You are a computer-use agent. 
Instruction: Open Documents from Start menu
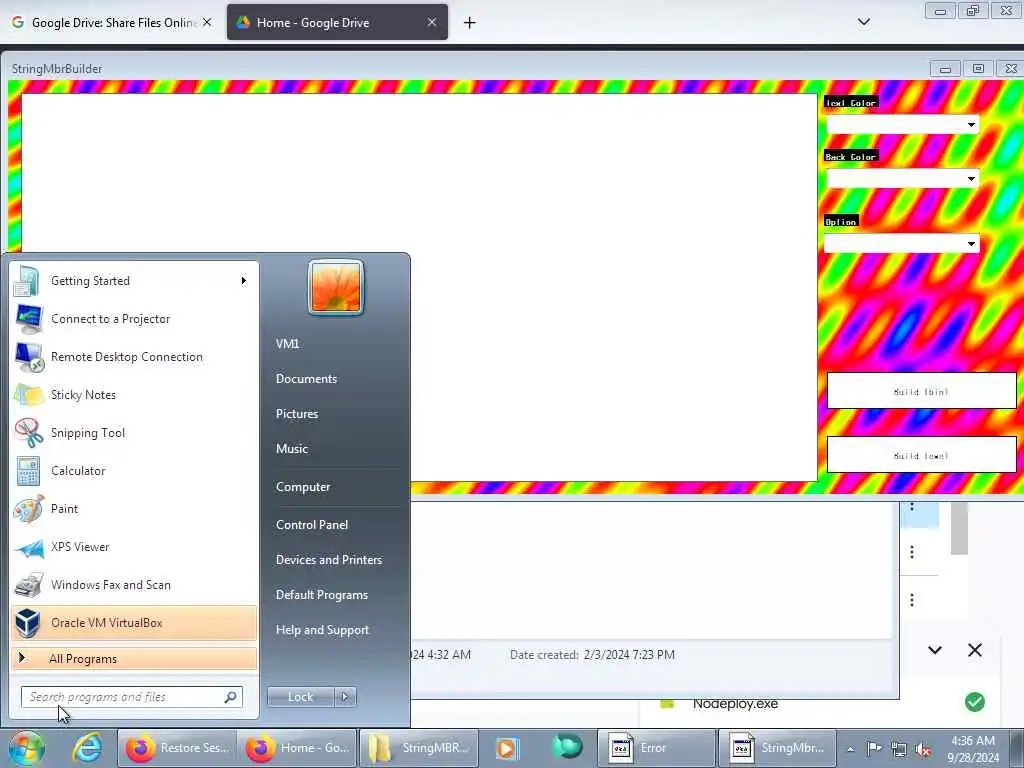[x=306, y=379]
